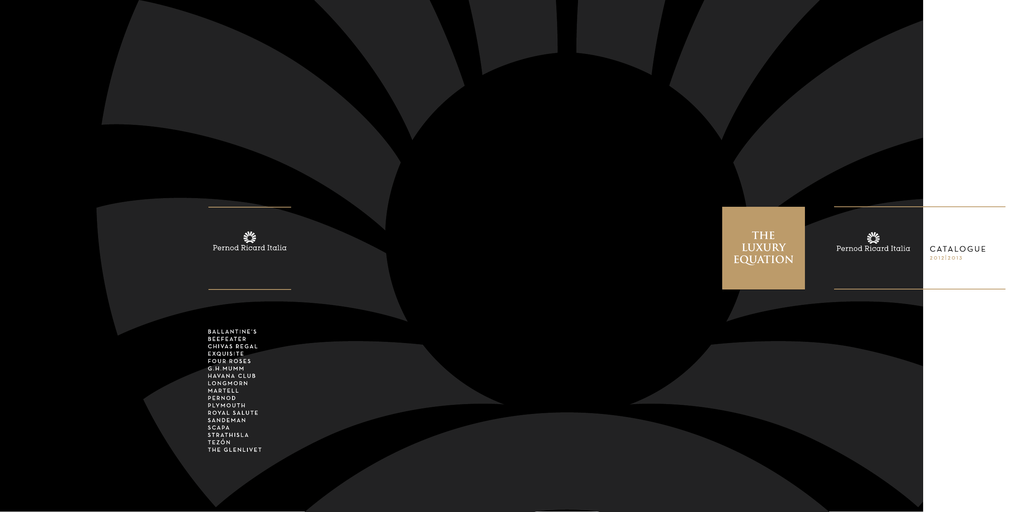
Task: Select "BEEFEATER" in the brand list
Action: click(227, 339)
